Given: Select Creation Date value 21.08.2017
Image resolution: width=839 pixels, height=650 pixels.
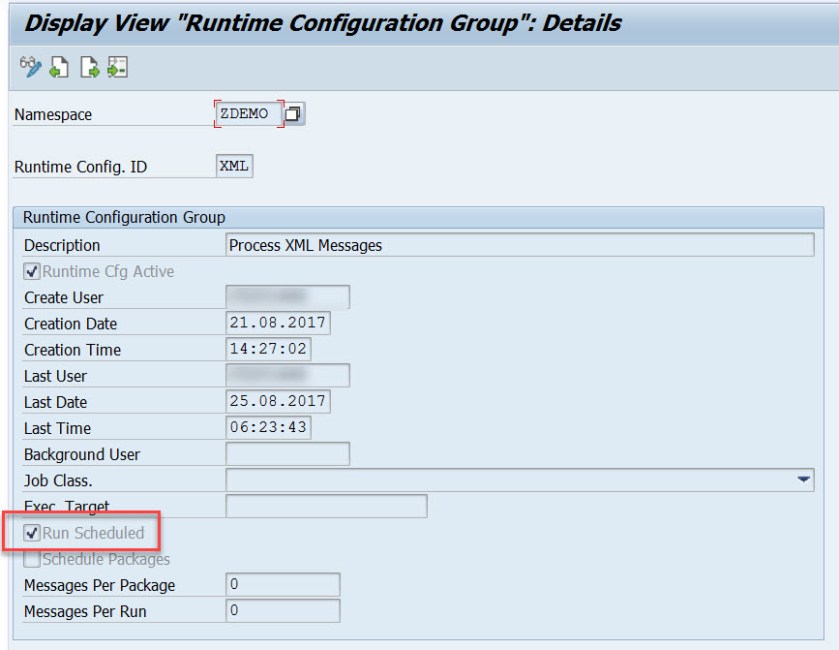Looking at the screenshot, I should [278, 323].
